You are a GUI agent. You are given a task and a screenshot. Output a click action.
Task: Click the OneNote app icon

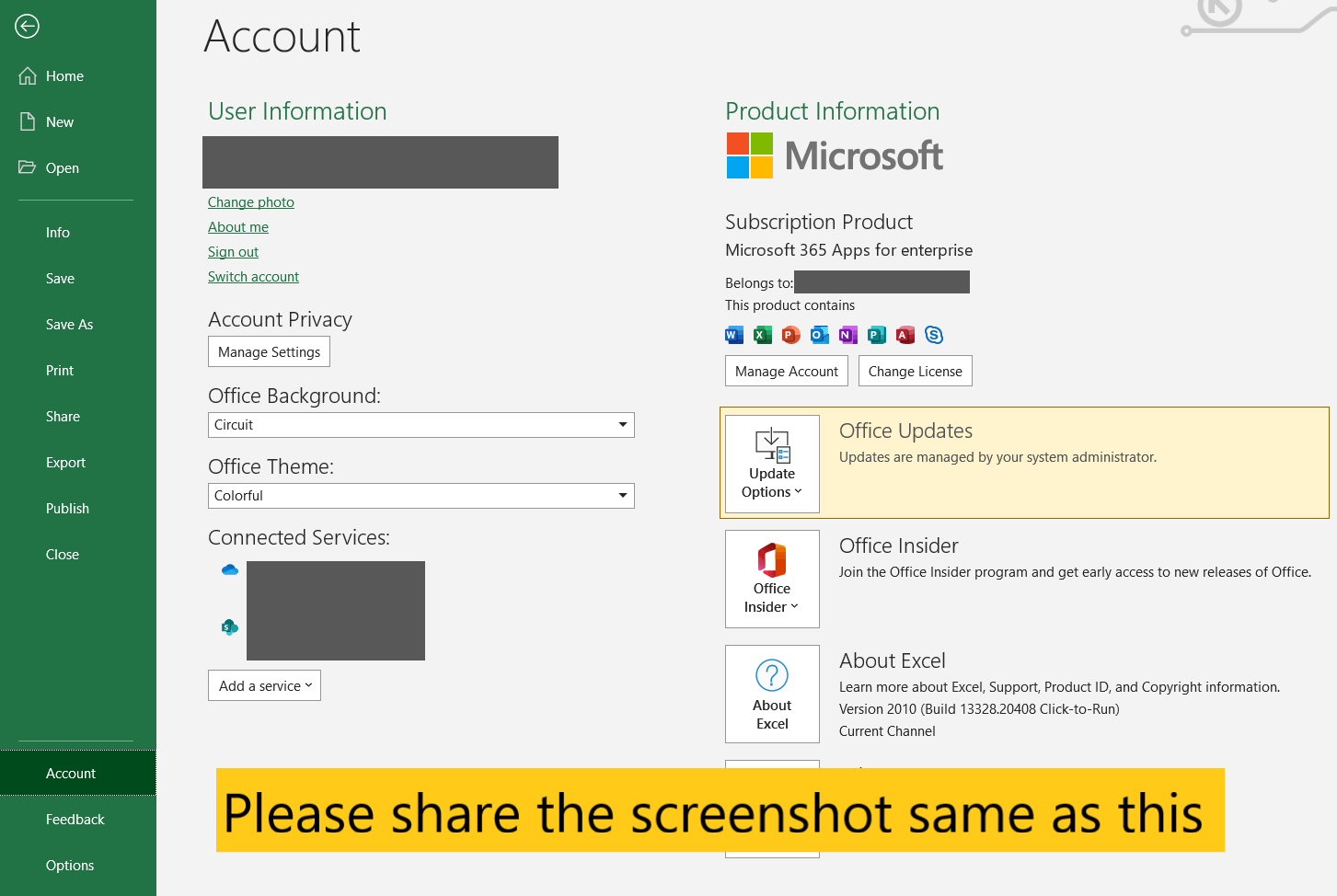pyautogui.click(x=848, y=335)
